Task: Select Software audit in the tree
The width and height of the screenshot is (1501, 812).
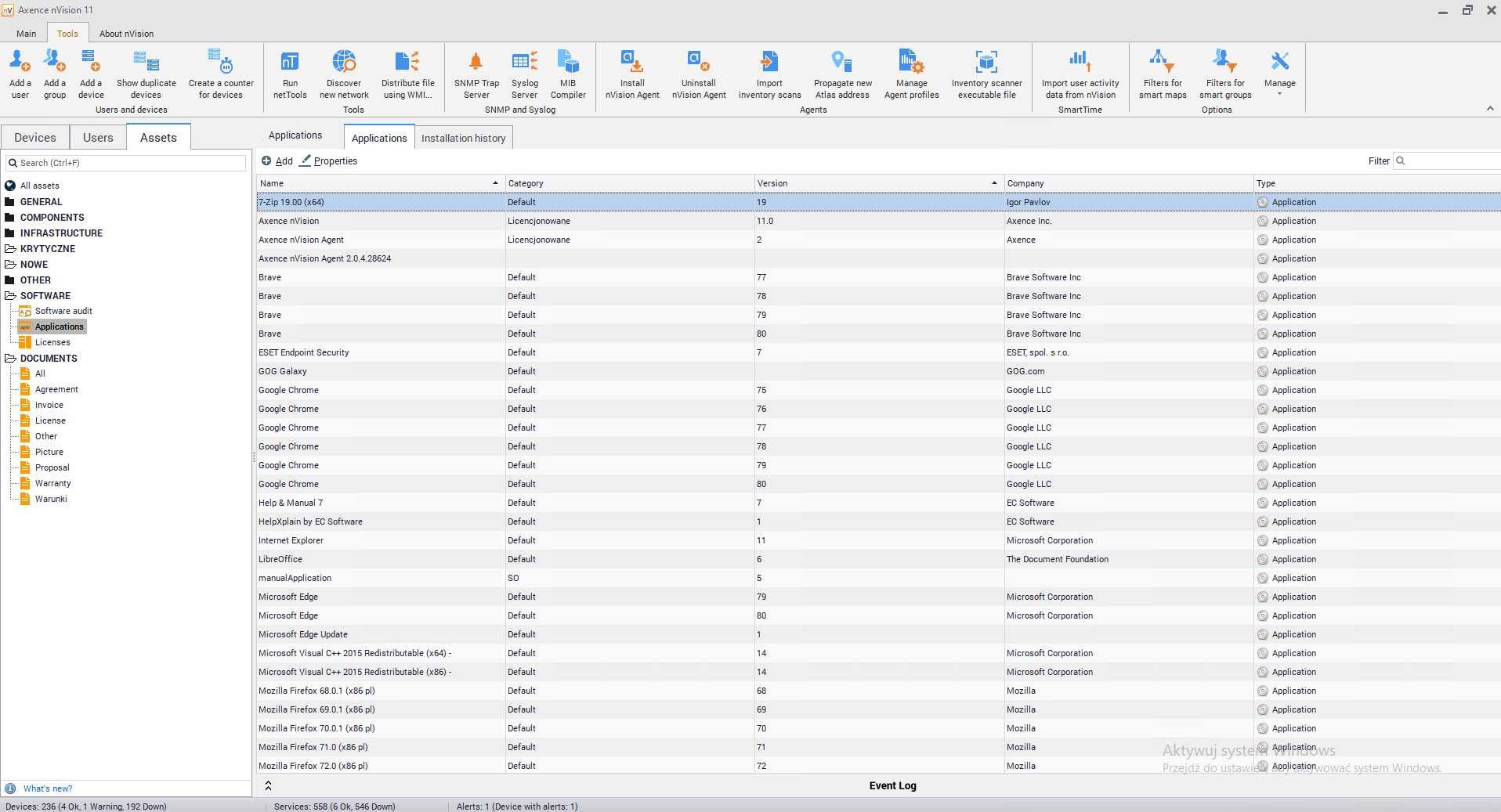Action: coord(63,311)
